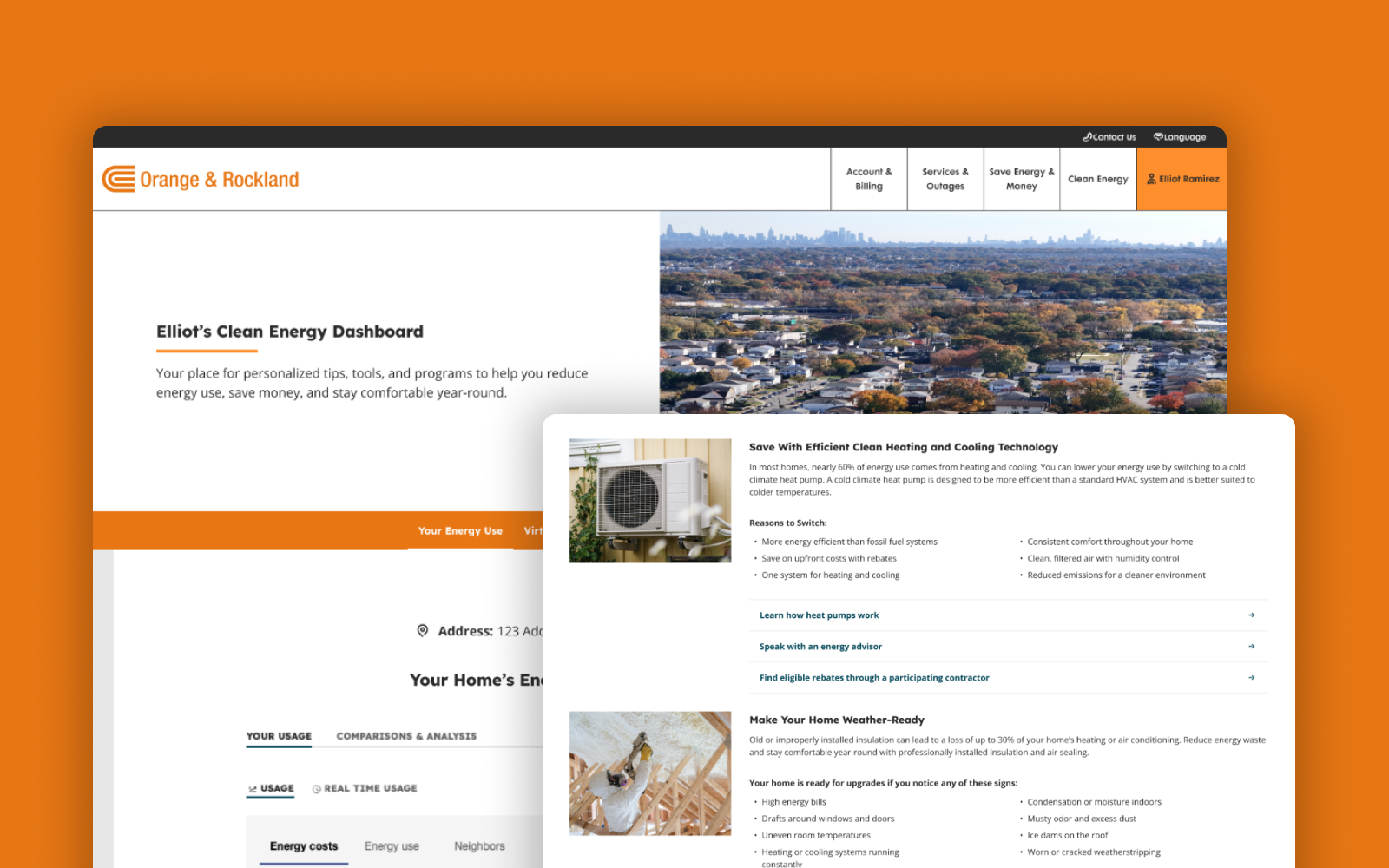This screenshot has height=868, width=1389.
Task: Select the Energy use tab
Action: click(x=392, y=846)
